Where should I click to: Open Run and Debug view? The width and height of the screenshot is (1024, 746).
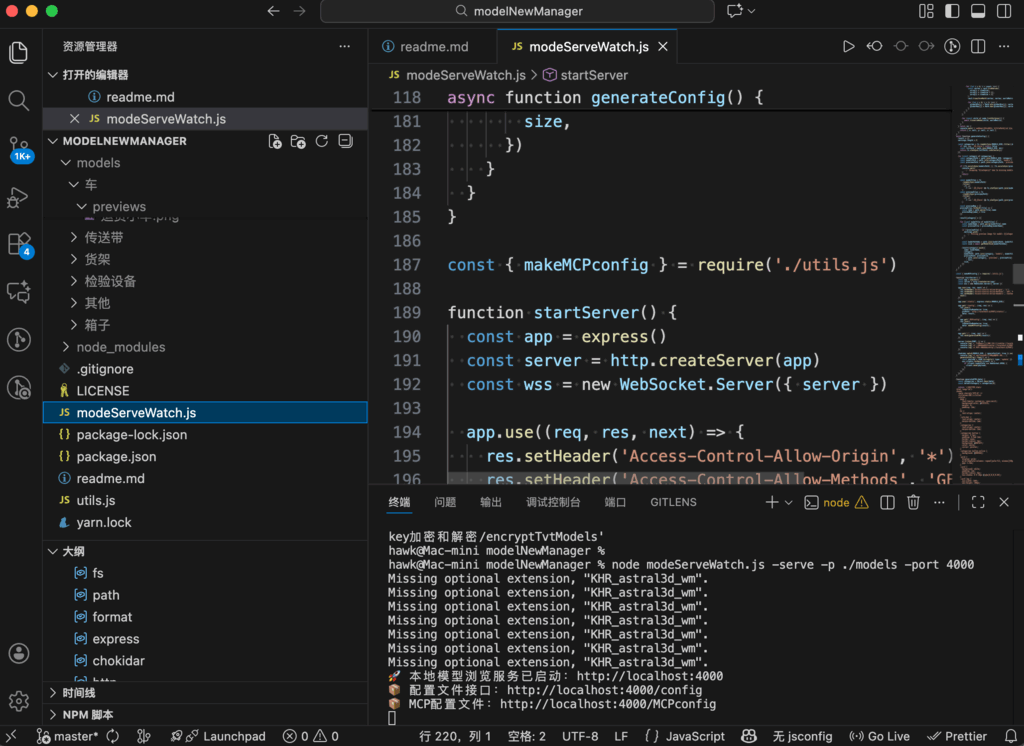(x=19, y=197)
